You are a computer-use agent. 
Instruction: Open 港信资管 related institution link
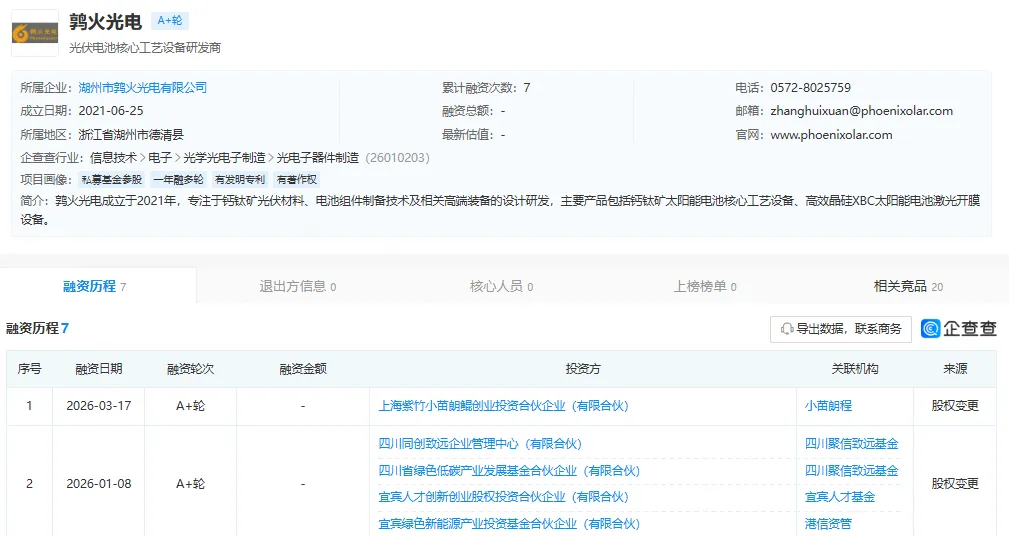coord(828,524)
